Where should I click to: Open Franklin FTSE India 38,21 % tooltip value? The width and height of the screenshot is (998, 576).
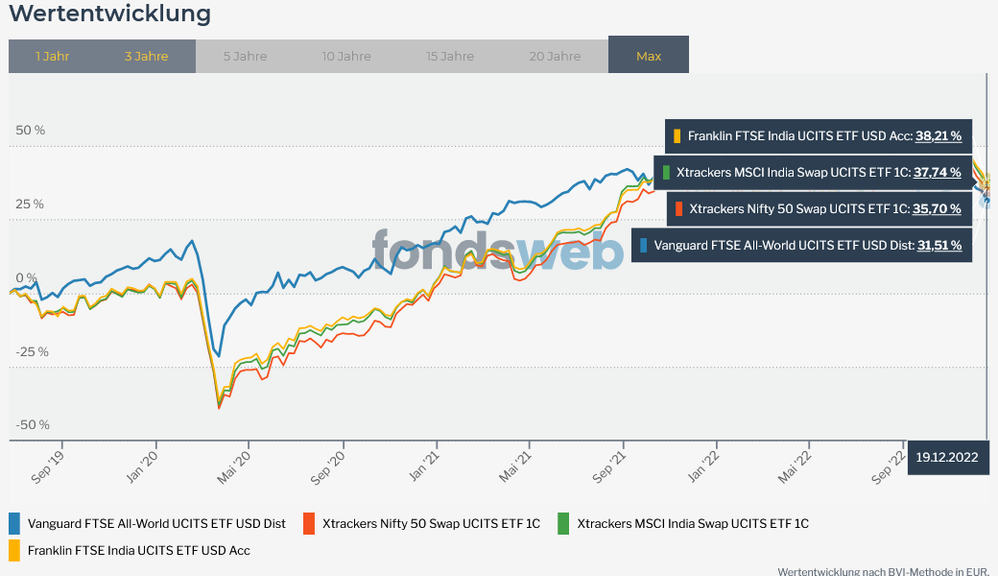click(x=938, y=136)
